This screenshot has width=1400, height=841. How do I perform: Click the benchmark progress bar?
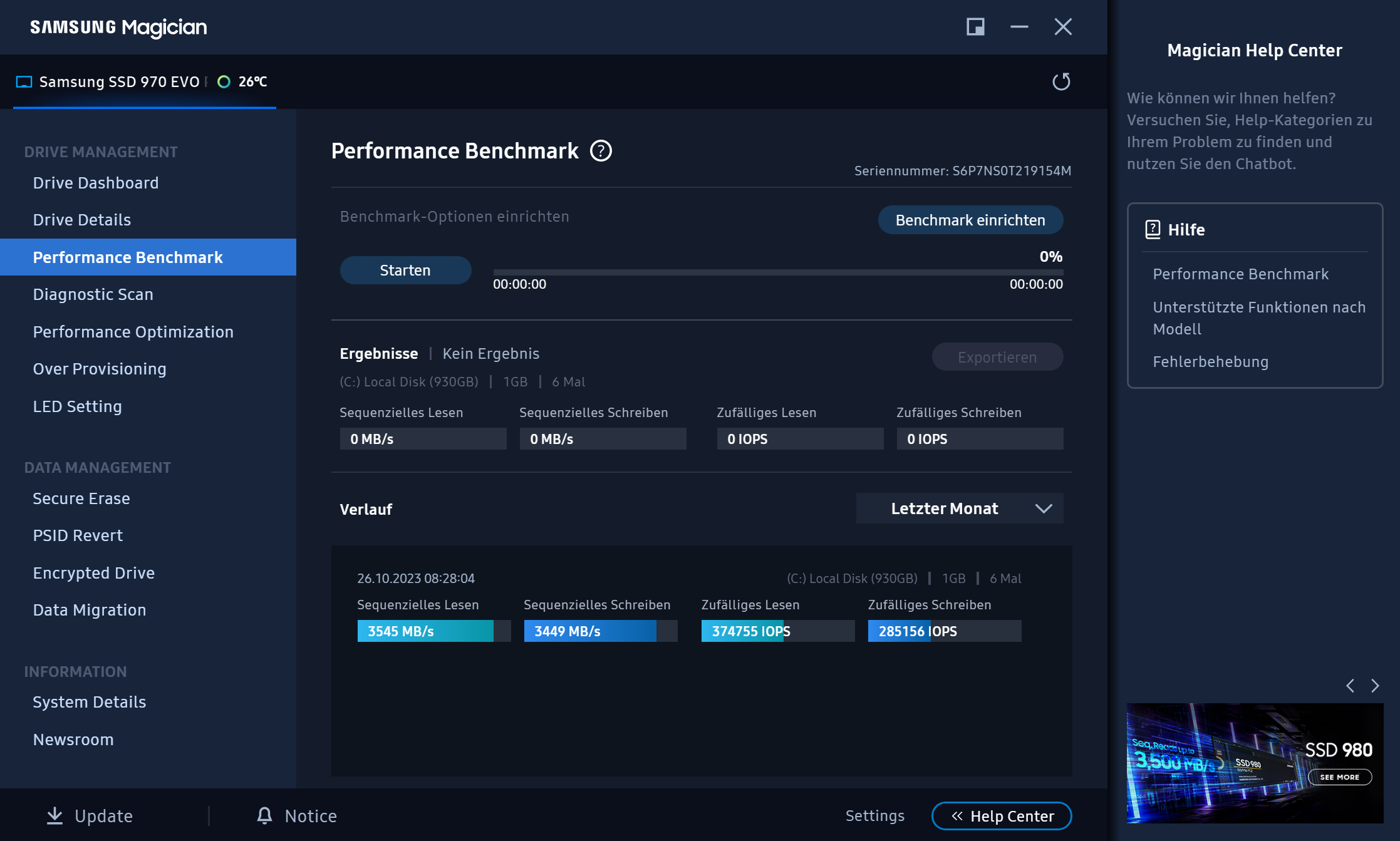pyautogui.click(x=777, y=272)
